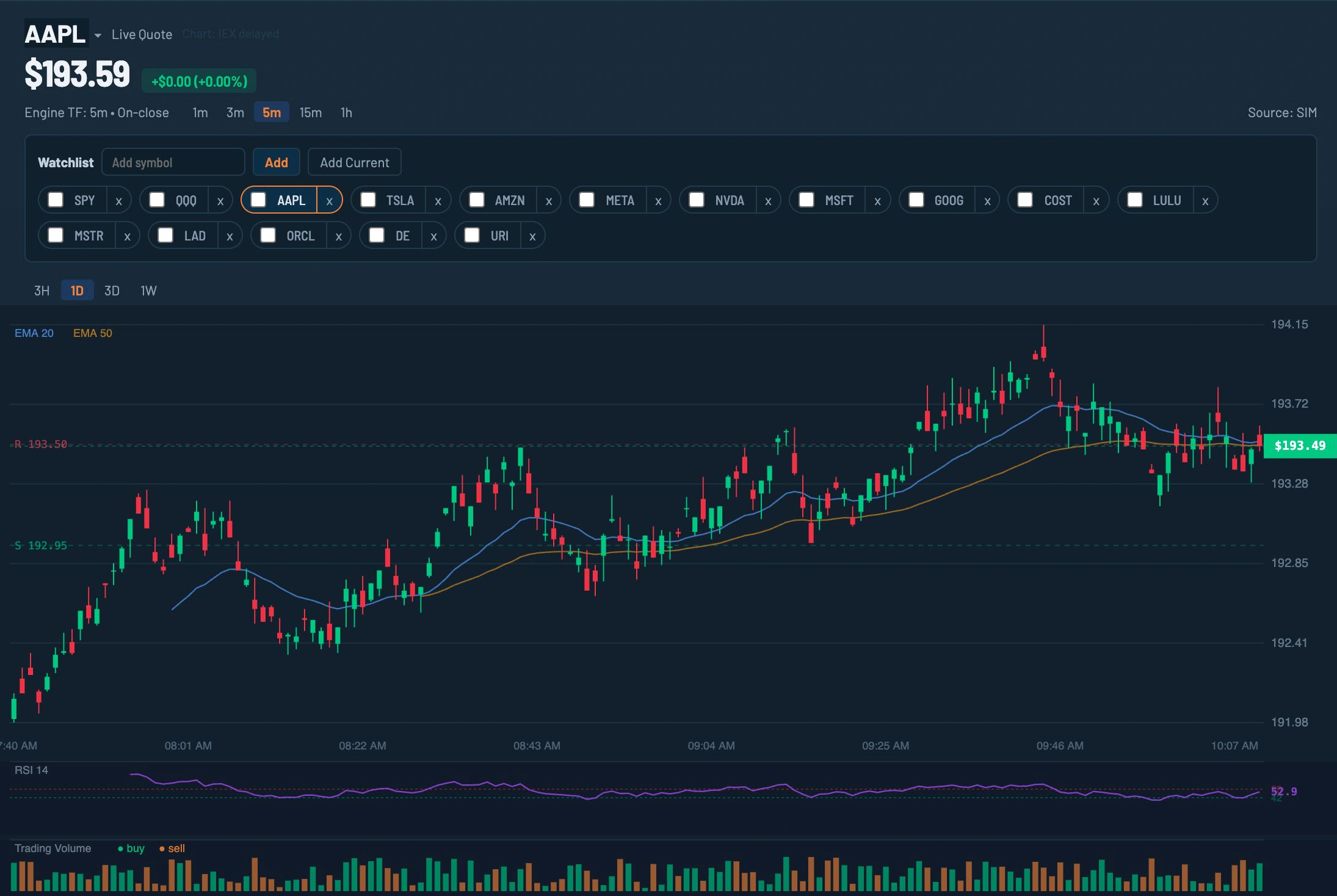This screenshot has height=896, width=1337.
Task: Remove ORCL from the watchlist
Action: point(338,236)
